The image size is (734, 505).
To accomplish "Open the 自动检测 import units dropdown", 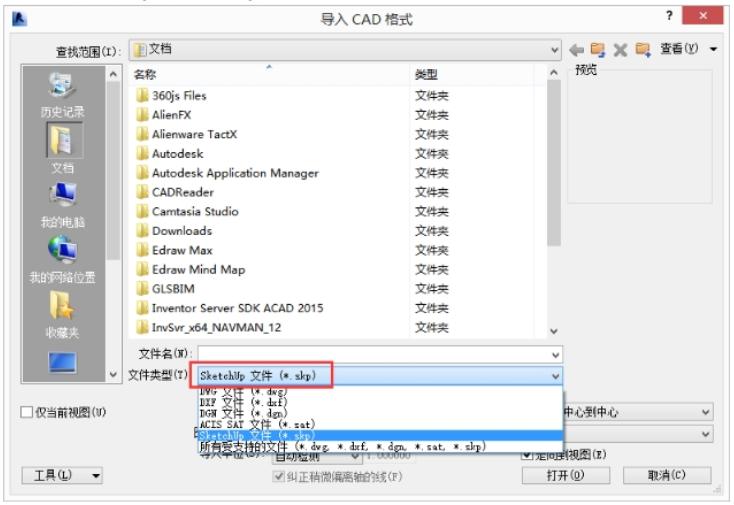I will pyautogui.click(x=317, y=456).
